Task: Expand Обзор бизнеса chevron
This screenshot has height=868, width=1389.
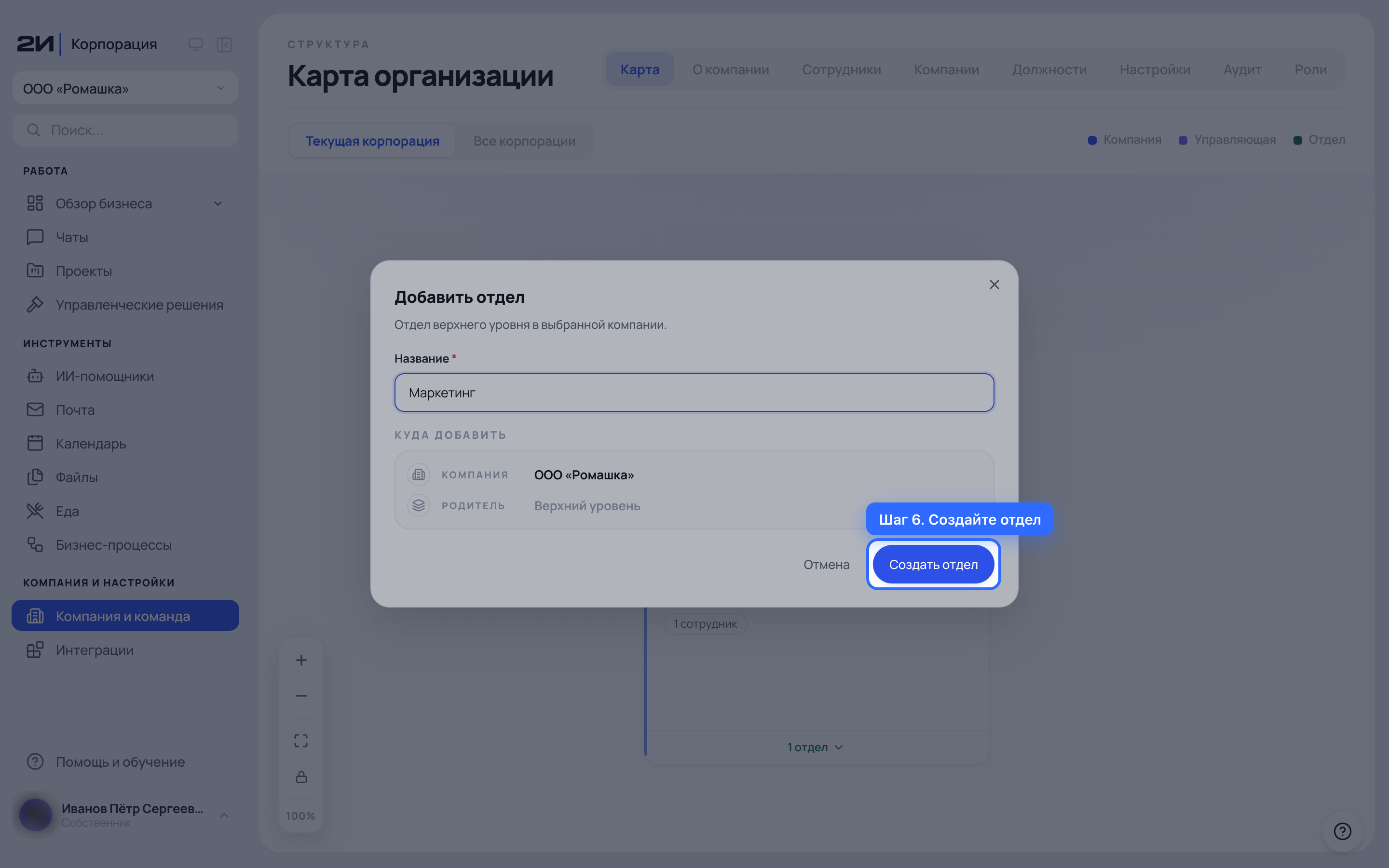Action: pos(218,204)
